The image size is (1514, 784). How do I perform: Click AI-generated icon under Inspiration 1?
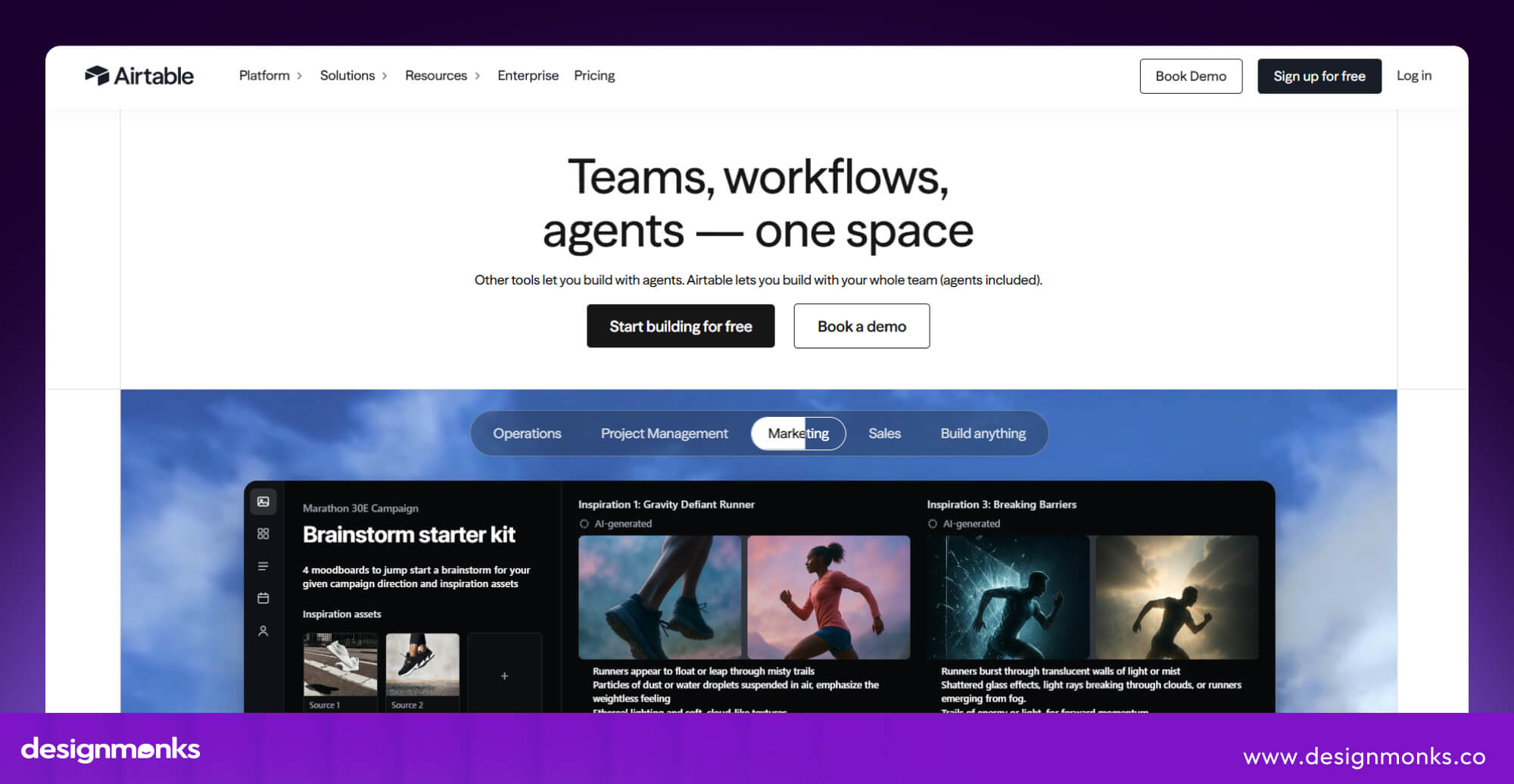coord(584,524)
